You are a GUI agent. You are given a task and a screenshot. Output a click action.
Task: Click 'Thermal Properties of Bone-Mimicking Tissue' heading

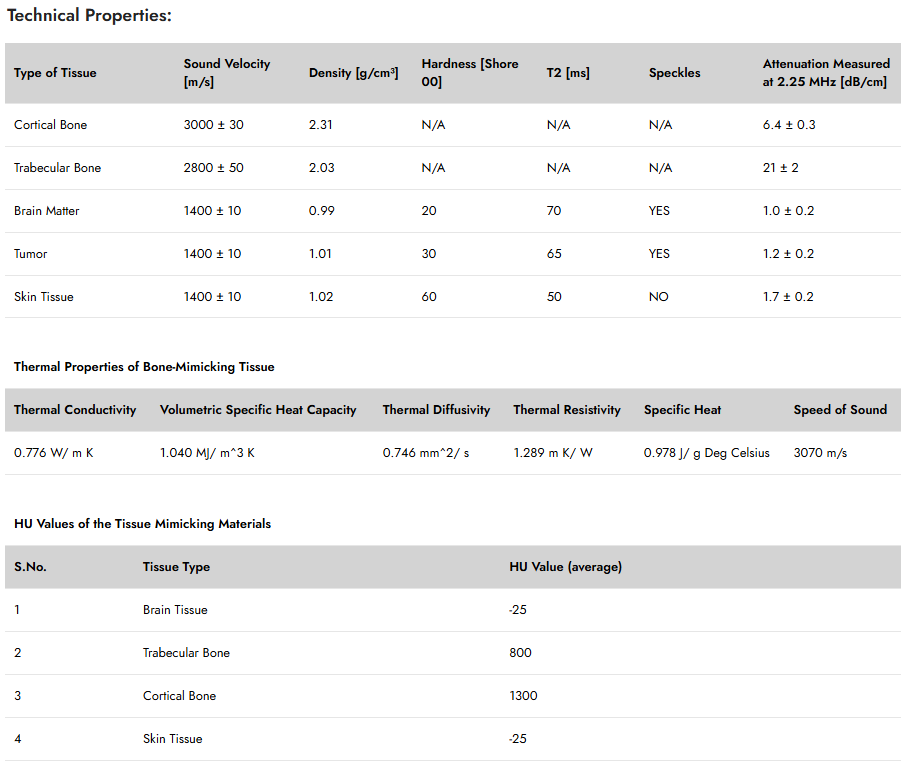click(144, 367)
